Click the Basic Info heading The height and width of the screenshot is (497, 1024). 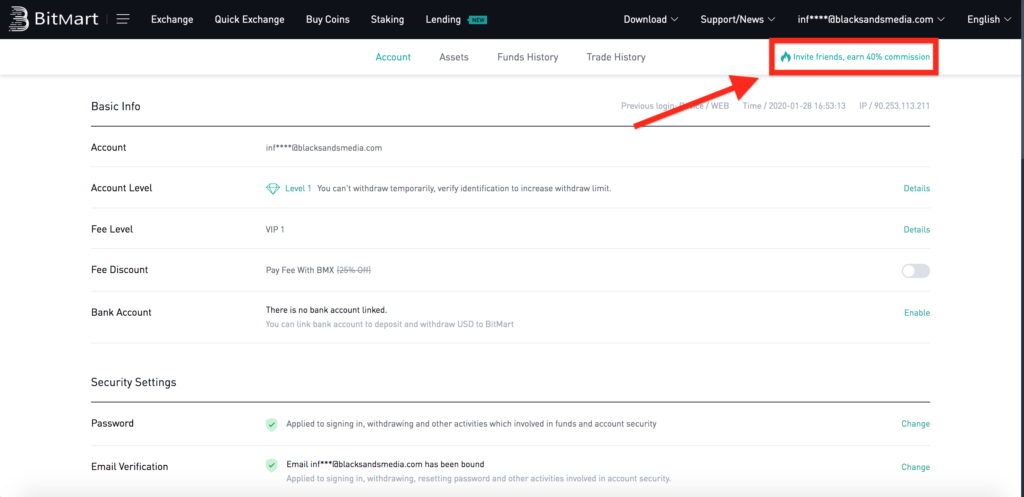point(116,106)
